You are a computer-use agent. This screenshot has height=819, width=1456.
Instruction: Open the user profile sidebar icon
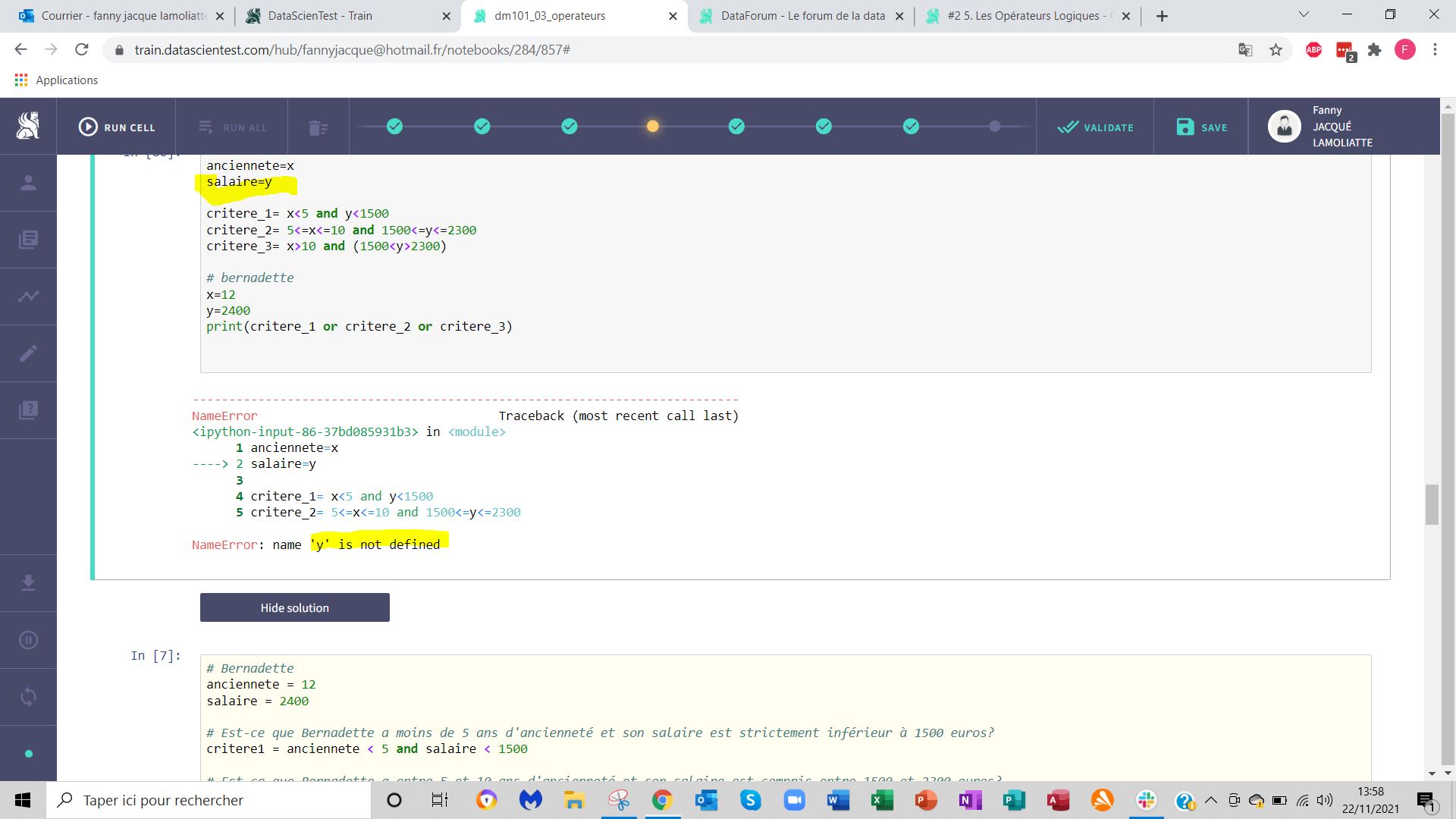tap(28, 183)
